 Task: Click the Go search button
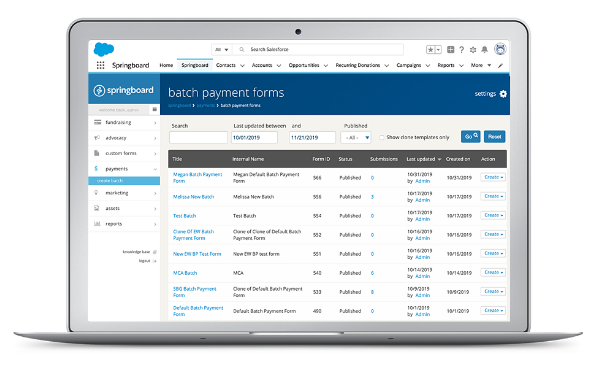471,137
